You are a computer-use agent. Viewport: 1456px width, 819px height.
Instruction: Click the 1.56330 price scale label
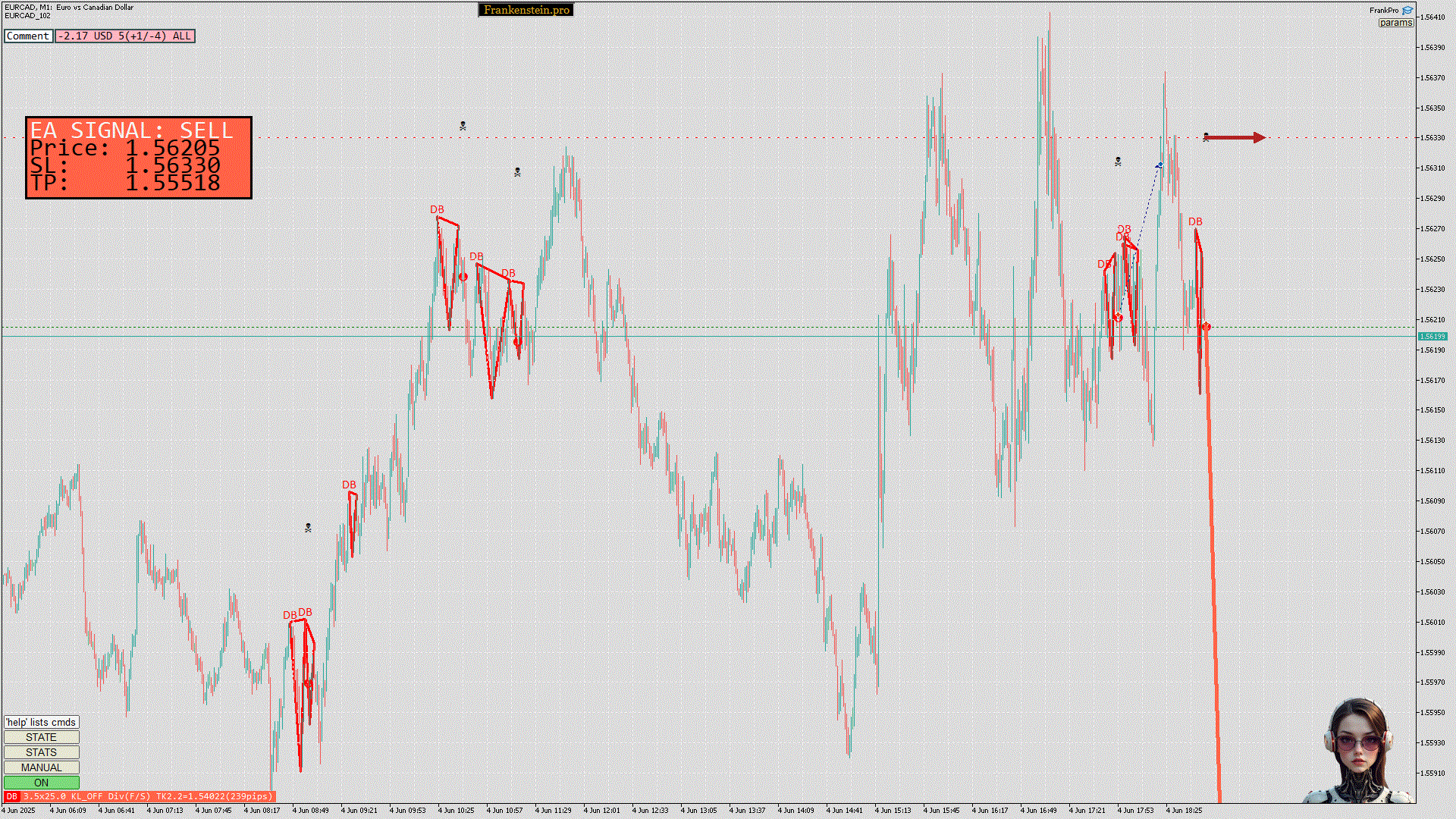[x=1432, y=138]
